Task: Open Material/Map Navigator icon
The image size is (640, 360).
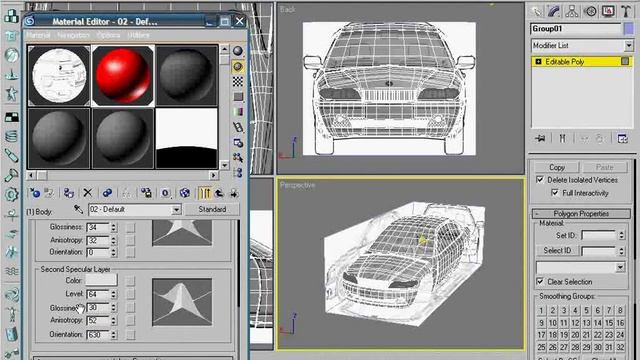Action: 238,173
